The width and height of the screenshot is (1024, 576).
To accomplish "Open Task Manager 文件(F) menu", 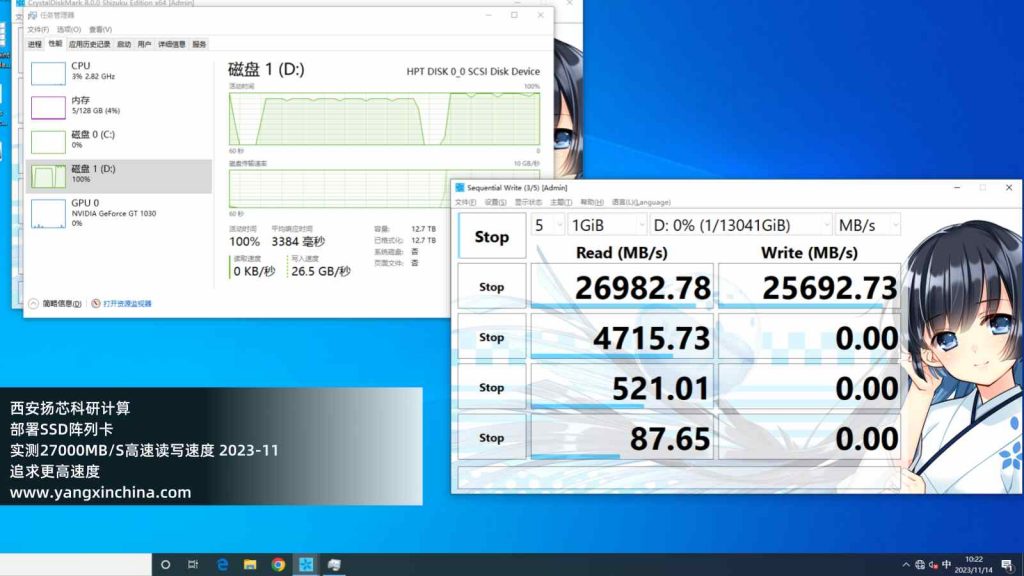I will click(x=38, y=29).
